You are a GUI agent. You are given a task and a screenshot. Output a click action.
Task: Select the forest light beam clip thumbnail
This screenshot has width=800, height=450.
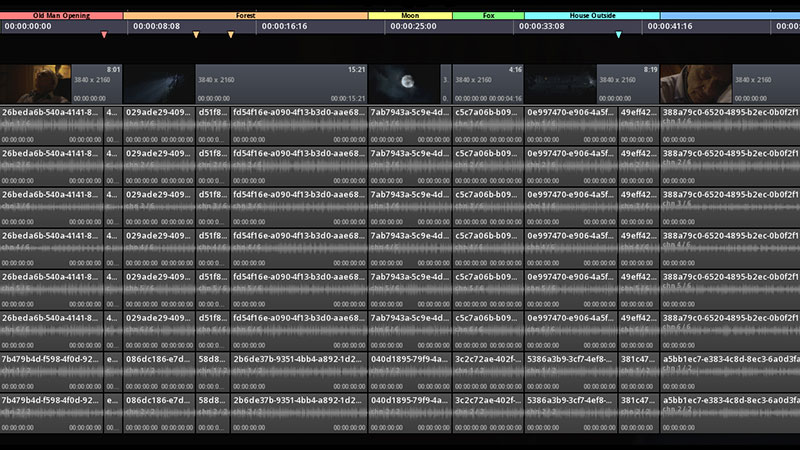pos(159,84)
